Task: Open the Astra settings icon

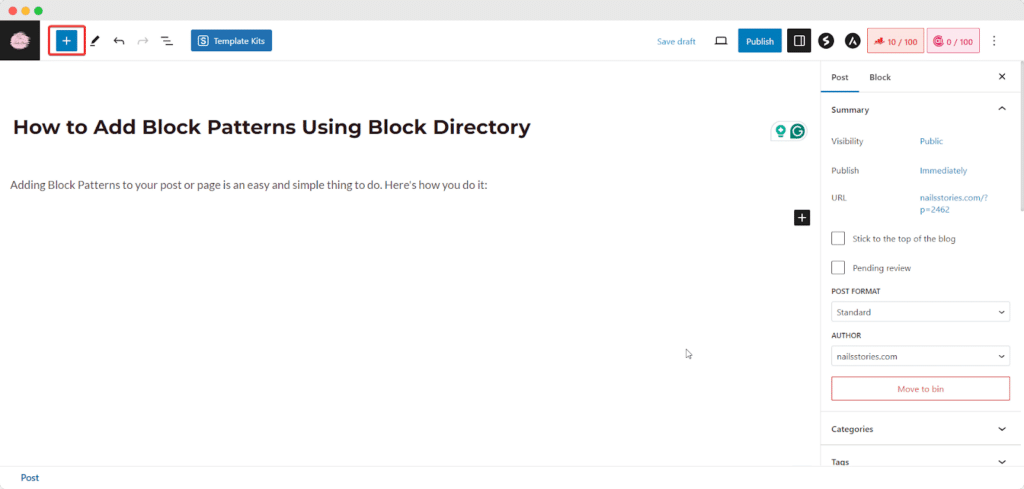Action: coord(852,41)
